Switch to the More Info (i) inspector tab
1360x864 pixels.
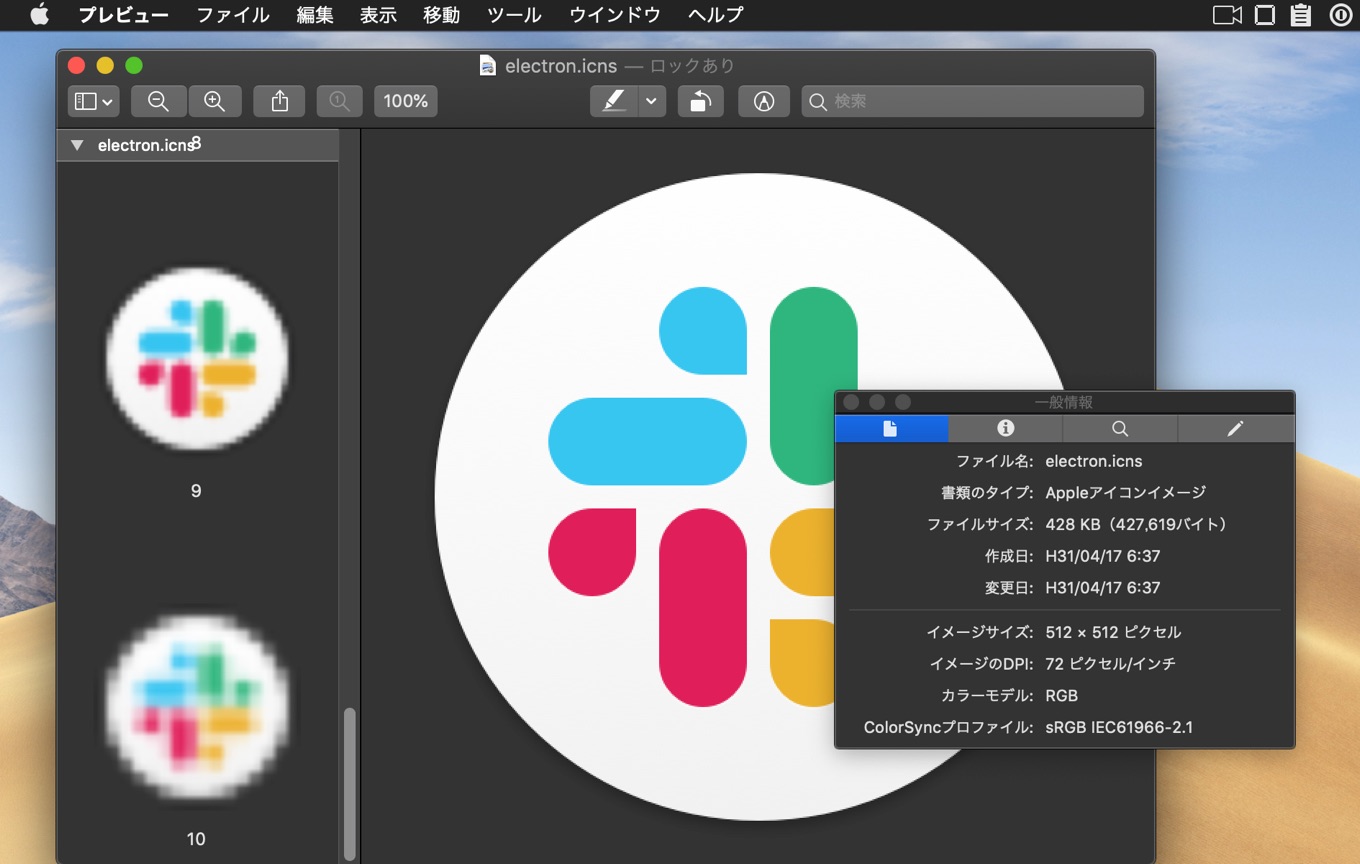(x=1006, y=428)
